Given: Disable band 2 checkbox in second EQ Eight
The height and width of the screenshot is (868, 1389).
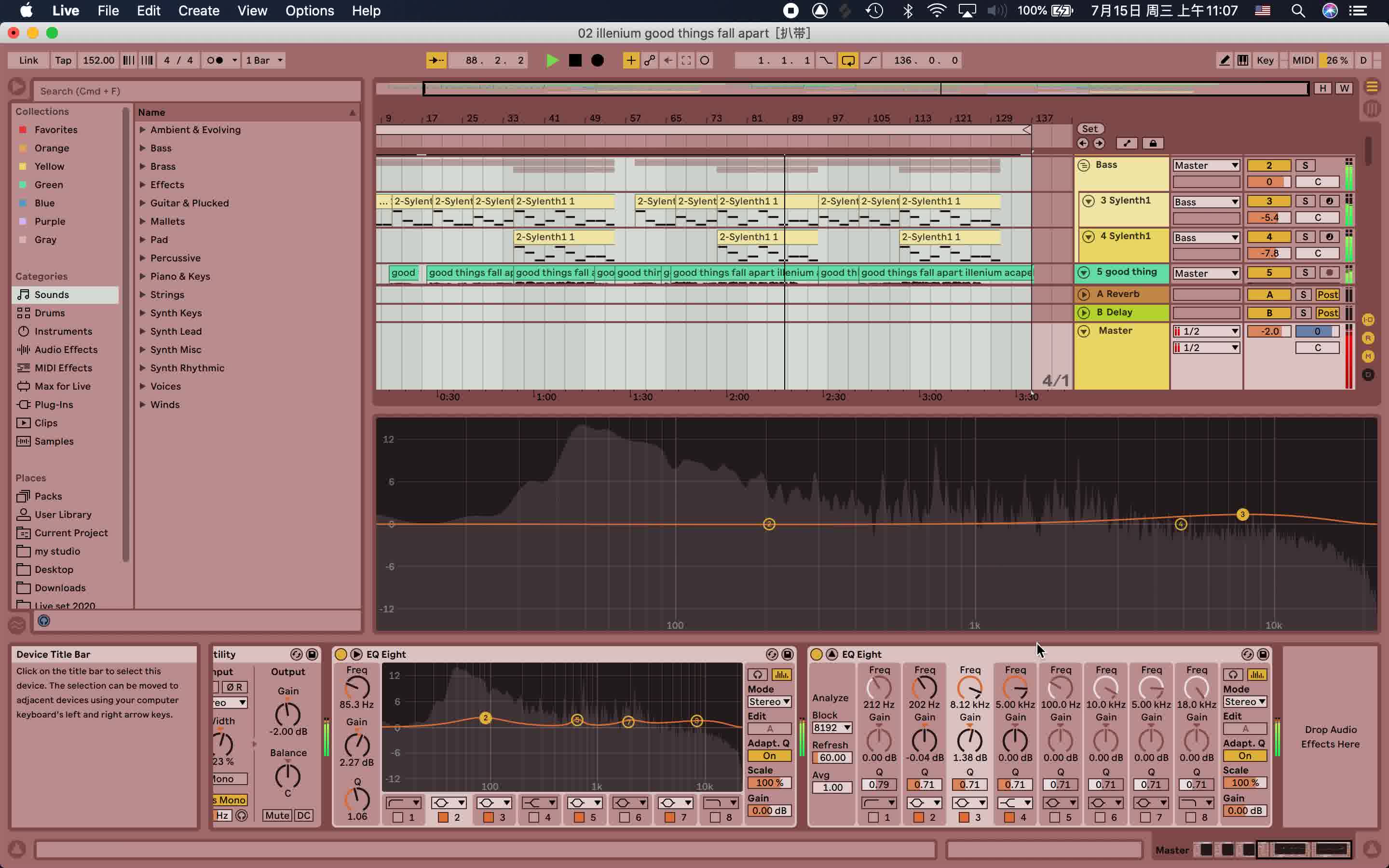Looking at the screenshot, I should click(x=918, y=817).
